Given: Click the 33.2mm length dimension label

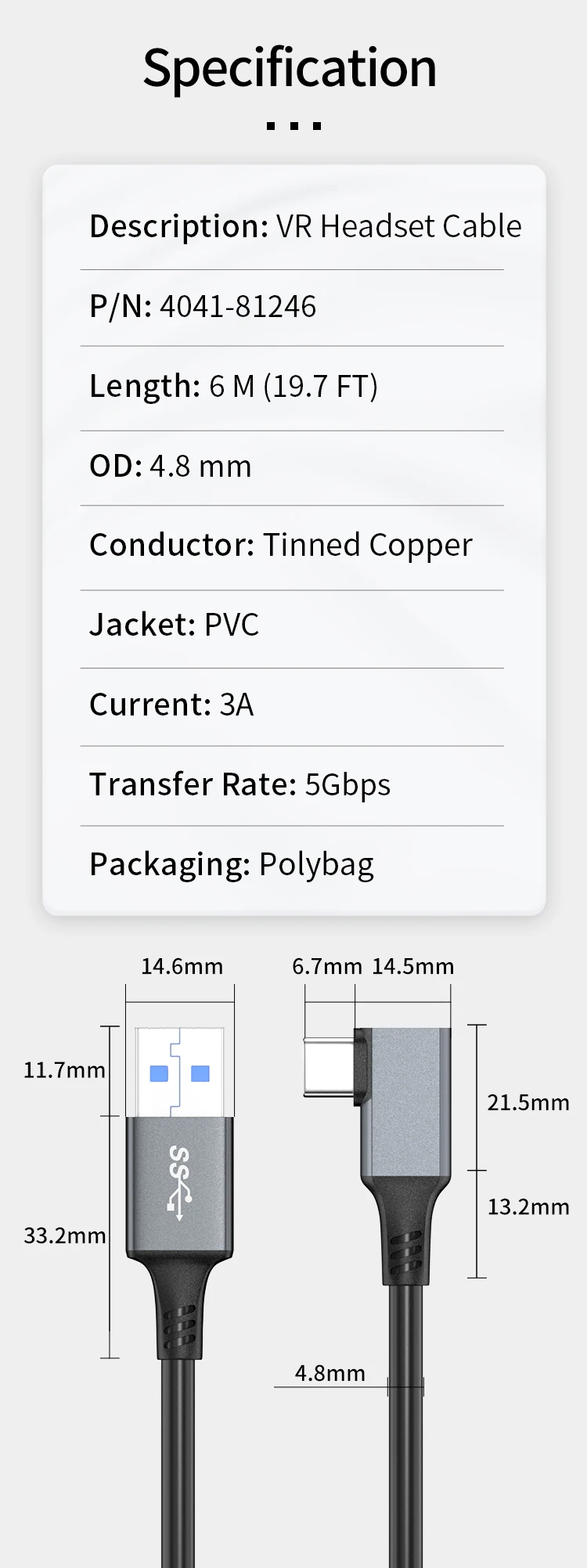Looking at the screenshot, I should point(64,1235).
